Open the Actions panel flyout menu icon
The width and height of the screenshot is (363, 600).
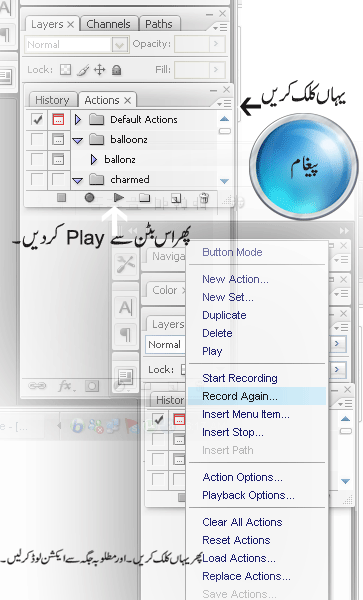(223, 104)
